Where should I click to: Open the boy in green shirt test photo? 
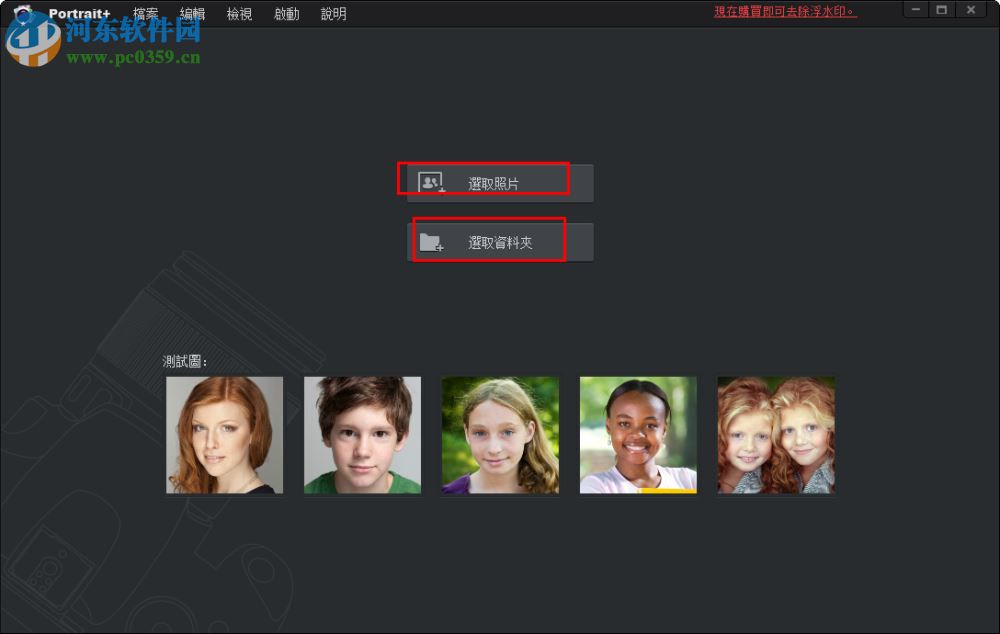tap(362, 434)
